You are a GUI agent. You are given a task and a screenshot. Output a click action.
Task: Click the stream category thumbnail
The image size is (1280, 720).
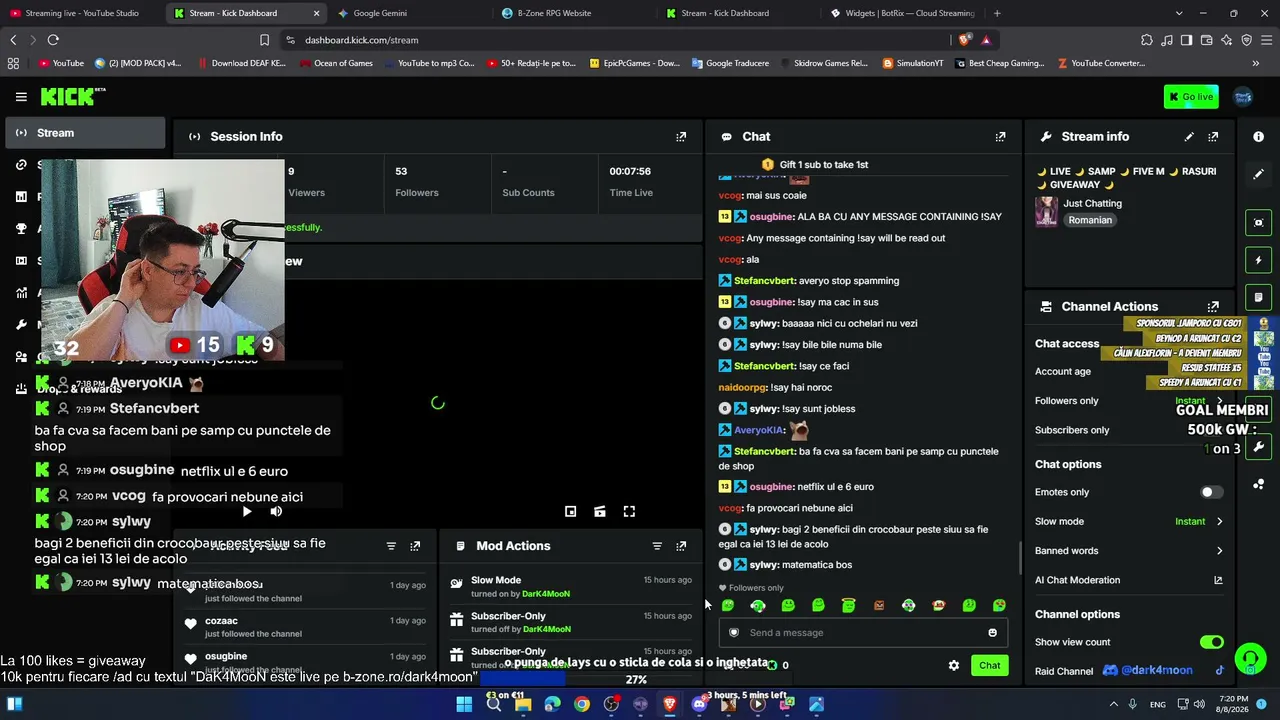click(x=1046, y=211)
